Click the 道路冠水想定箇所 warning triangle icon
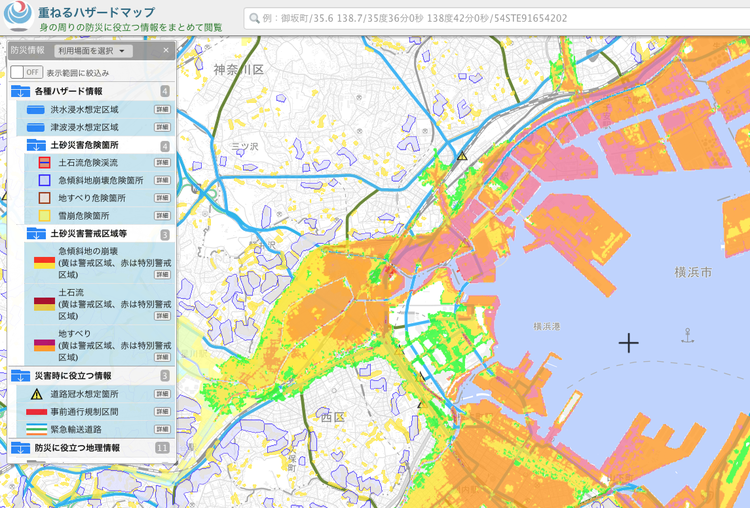 click(x=37, y=394)
